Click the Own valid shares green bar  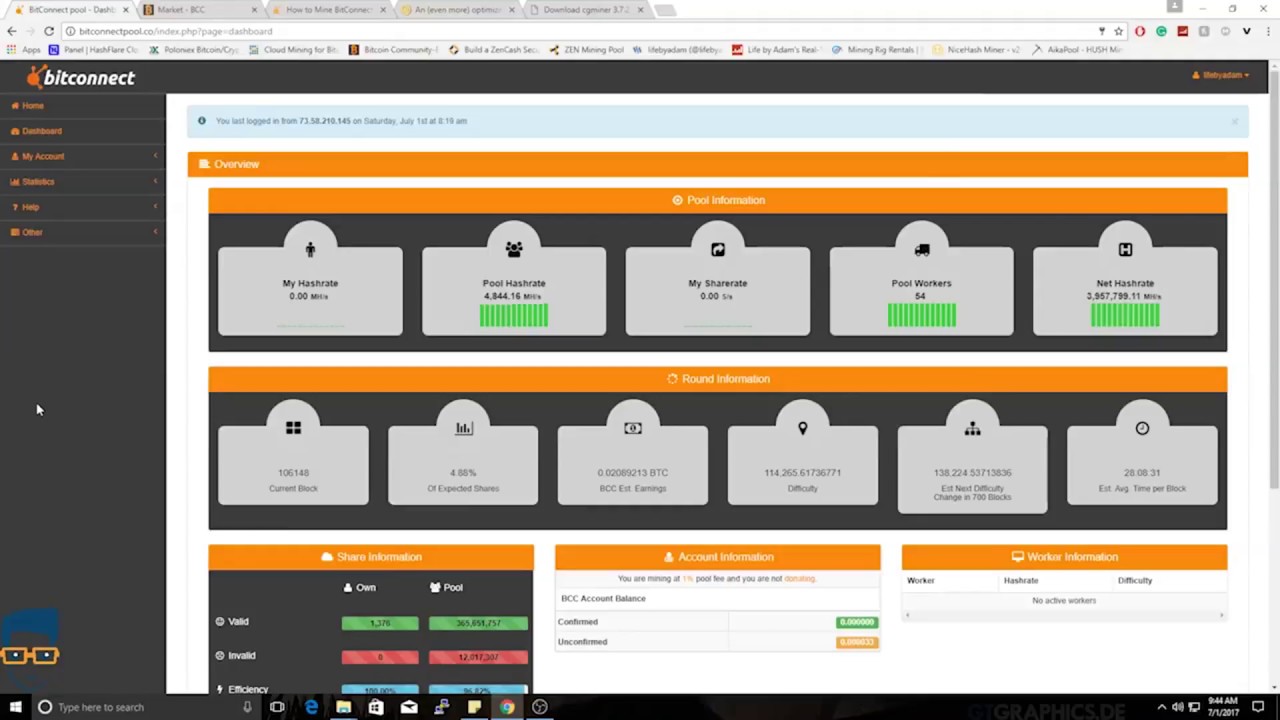click(x=380, y=623)
